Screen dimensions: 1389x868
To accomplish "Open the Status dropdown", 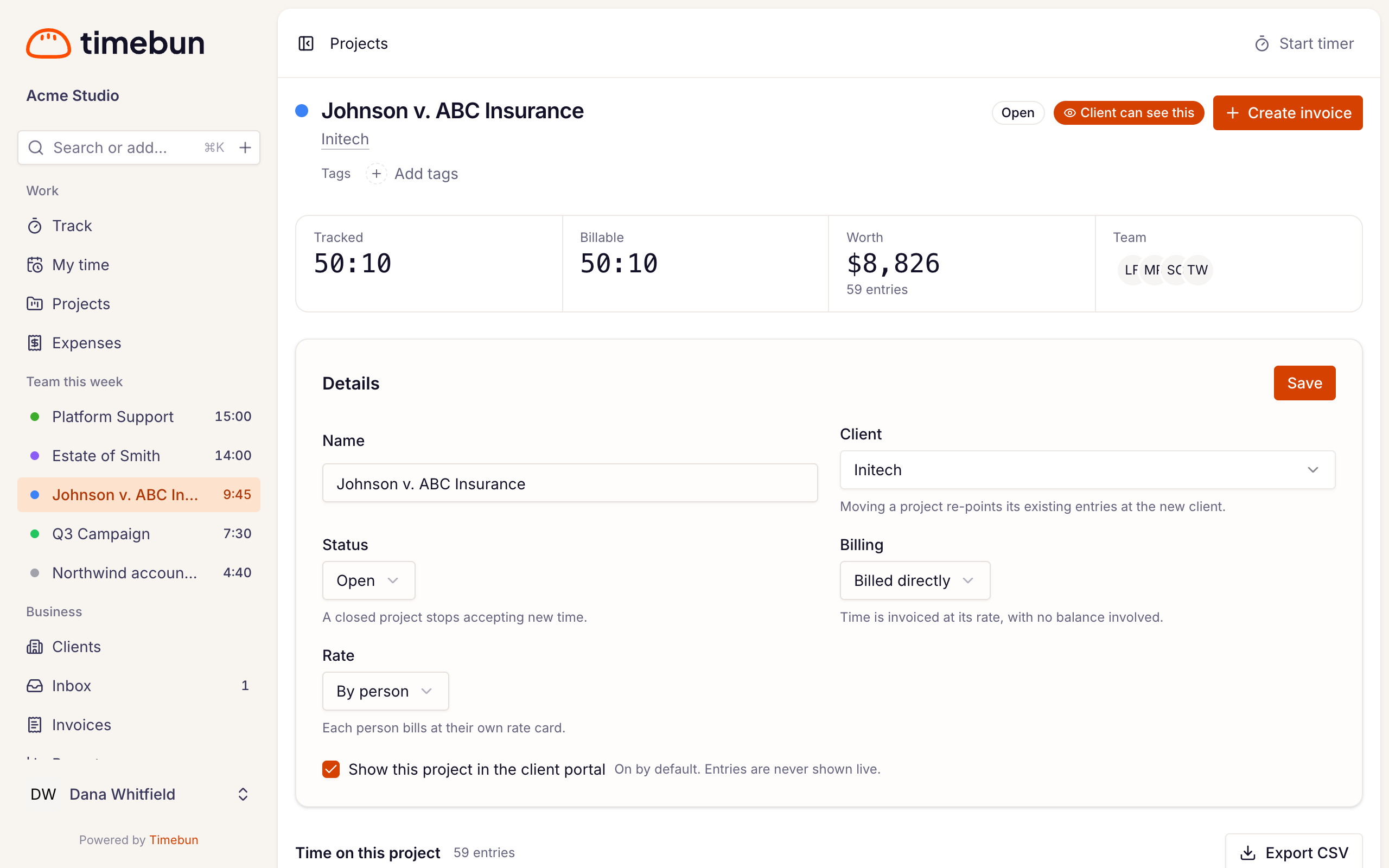I will click(x=368, y=580).
